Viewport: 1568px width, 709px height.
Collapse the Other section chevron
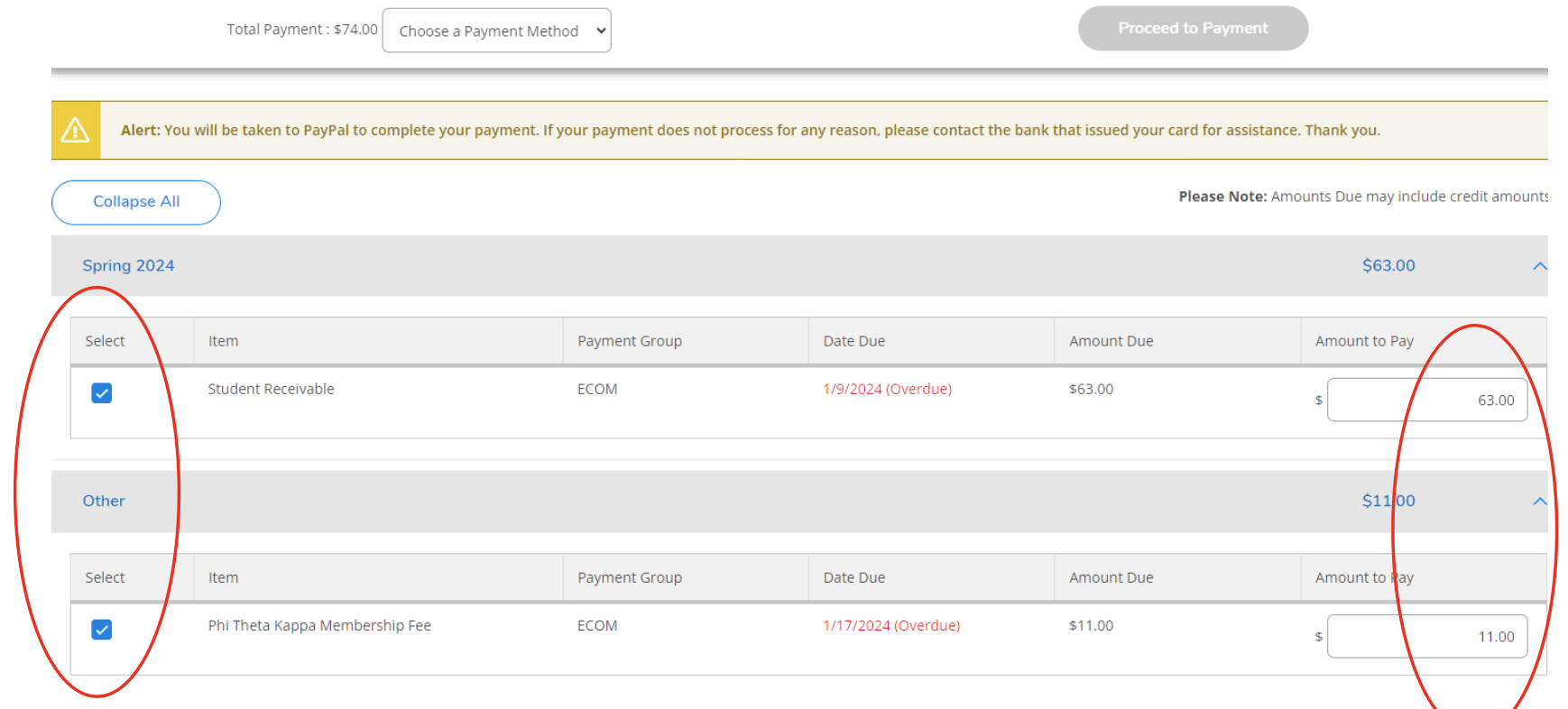(1539, 502)
